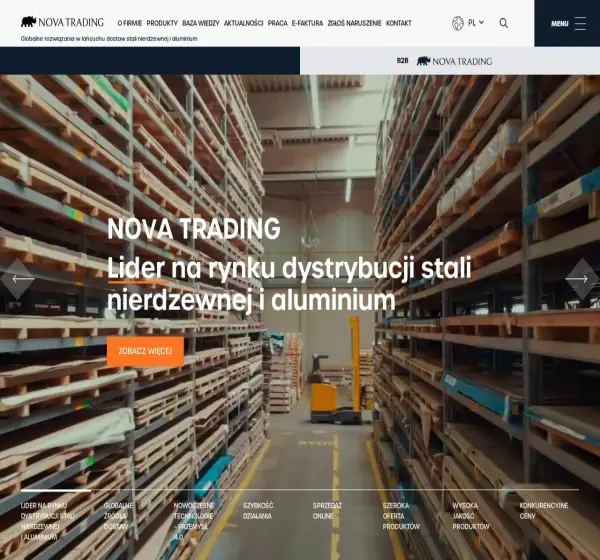Open the hamburger MENU icon
Viewport: 600px width, 560px height.
580,23
